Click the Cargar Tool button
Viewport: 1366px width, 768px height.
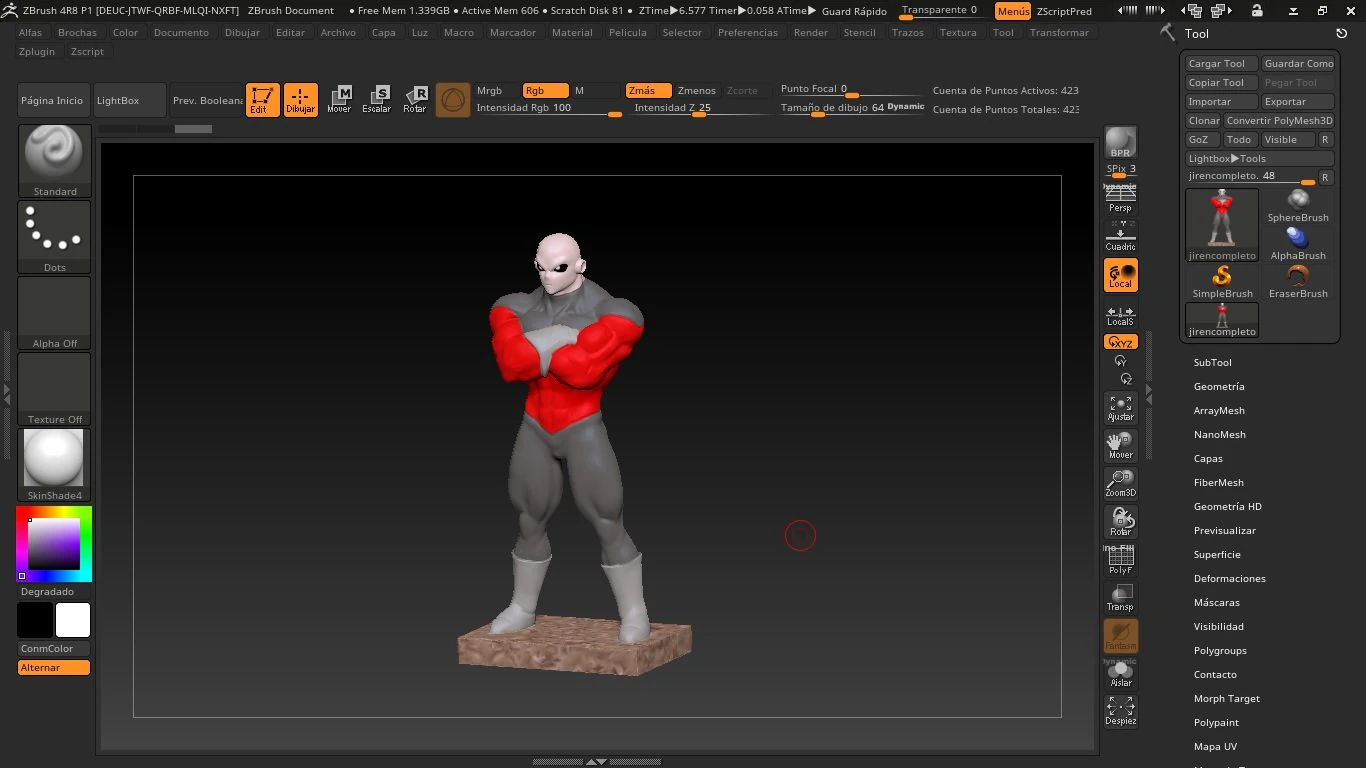[x=1221, y=63]
